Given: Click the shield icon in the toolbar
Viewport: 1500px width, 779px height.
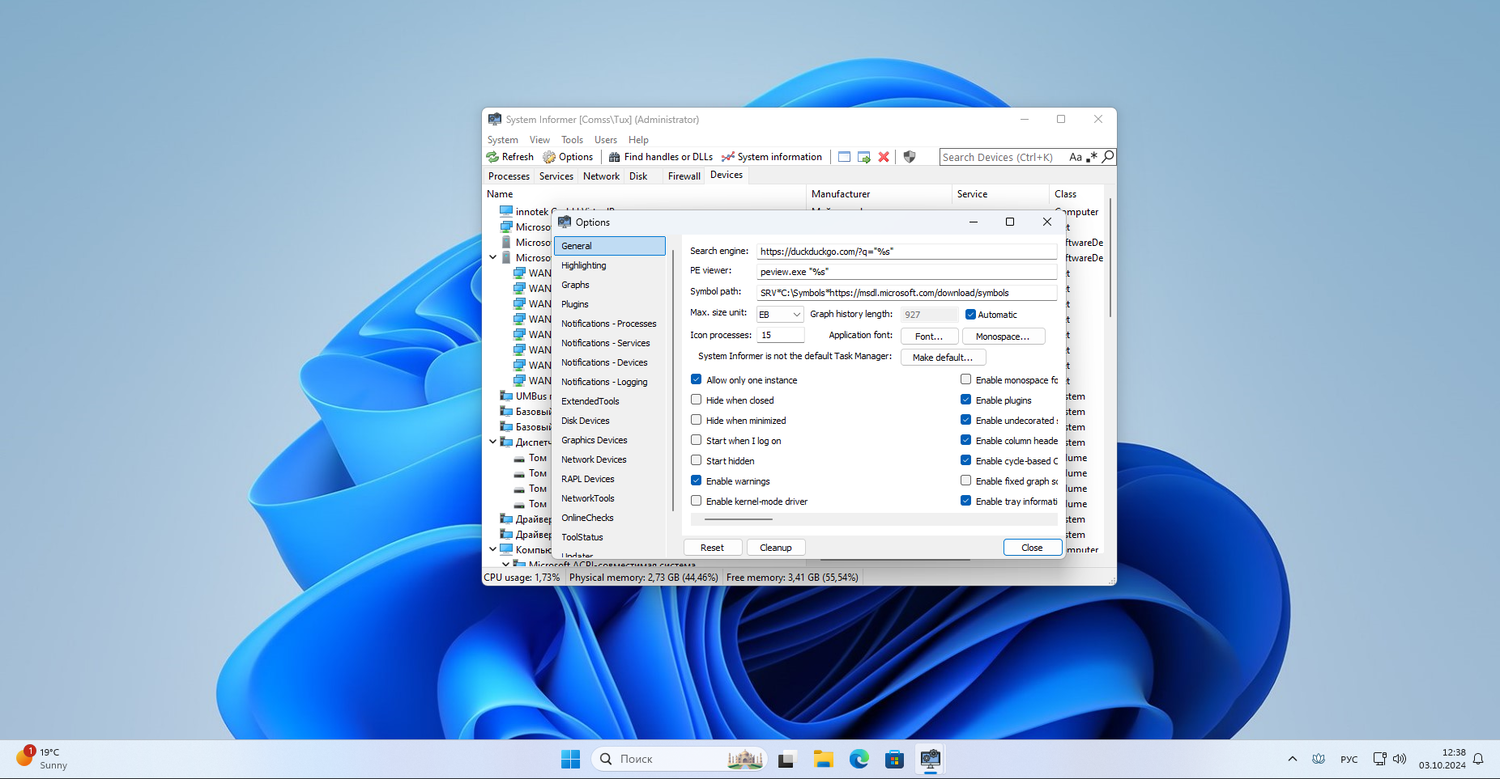Looking at the screenshot, I should pyautogui.click(x=909, y=157).
